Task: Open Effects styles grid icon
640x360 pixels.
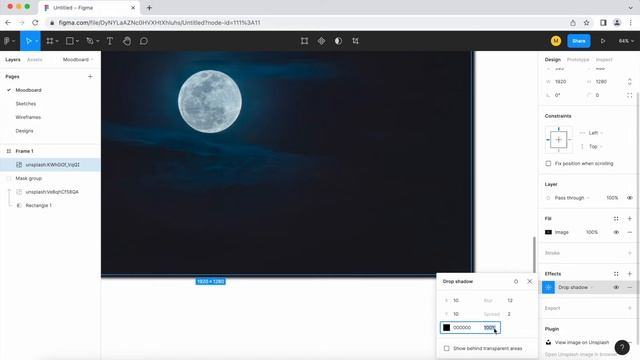Action: point(616,274)
